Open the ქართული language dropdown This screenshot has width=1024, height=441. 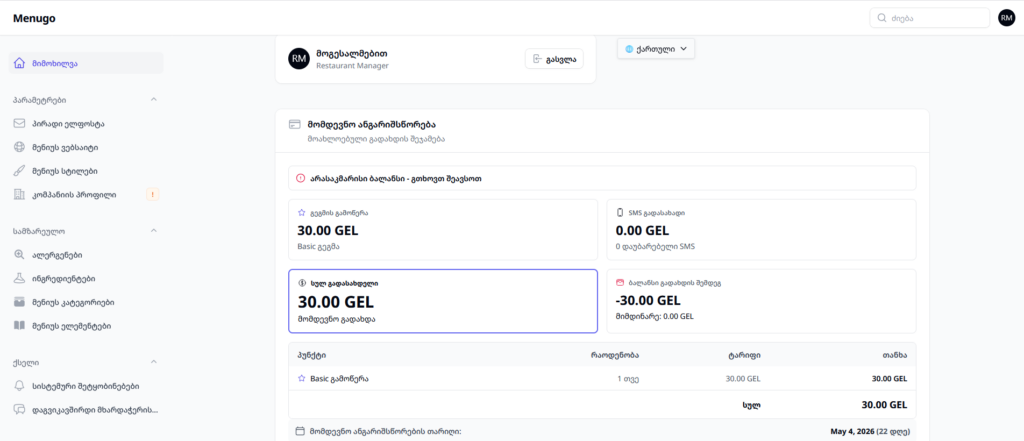pos(655,48)
